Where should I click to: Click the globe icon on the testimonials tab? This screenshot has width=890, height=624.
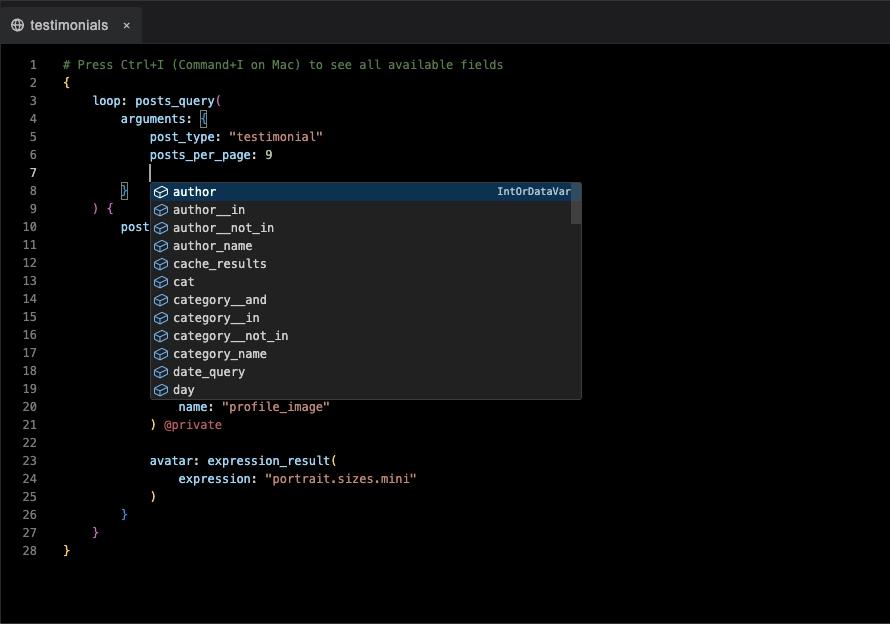17,27
